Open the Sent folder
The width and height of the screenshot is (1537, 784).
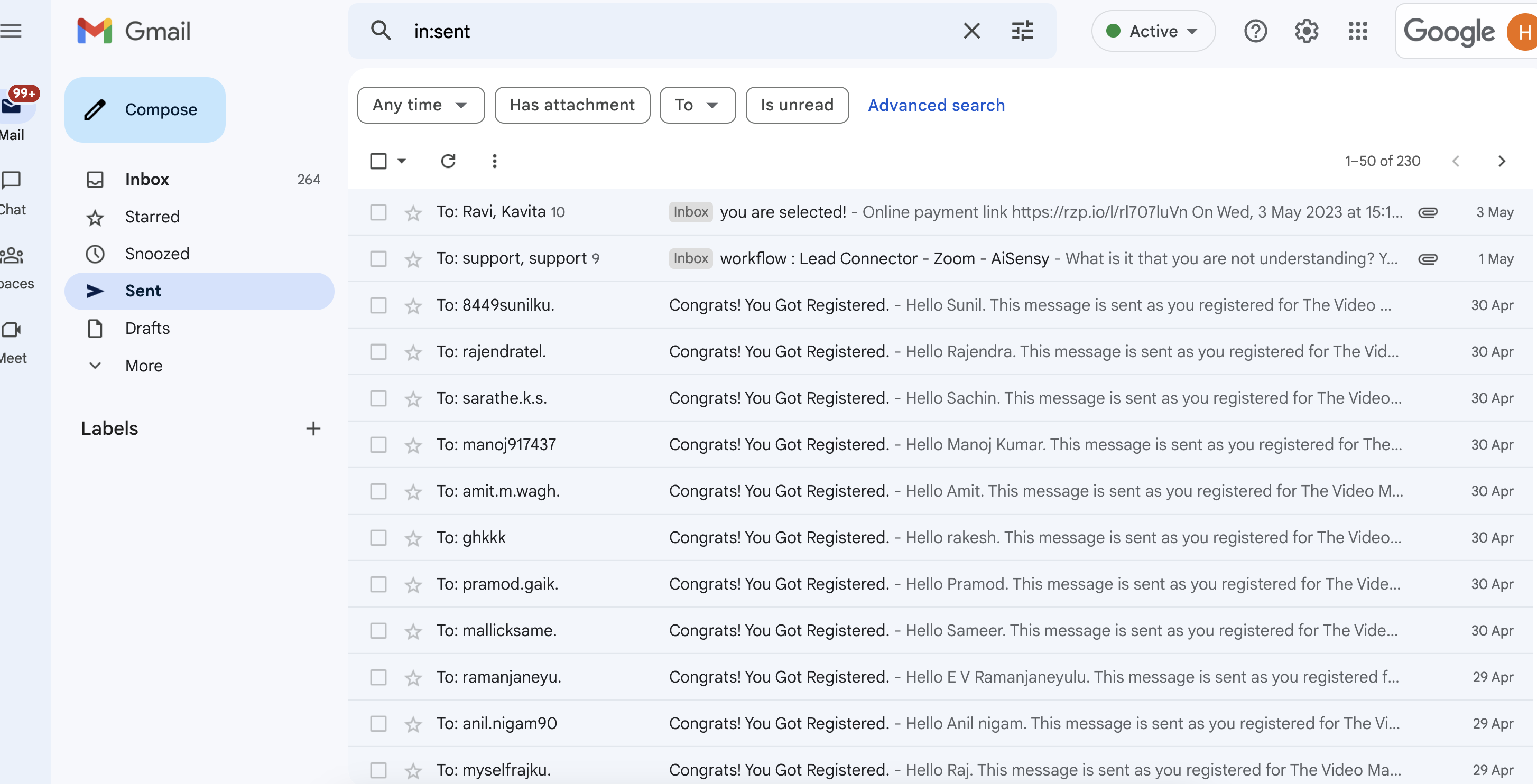[x=199, y=291]
